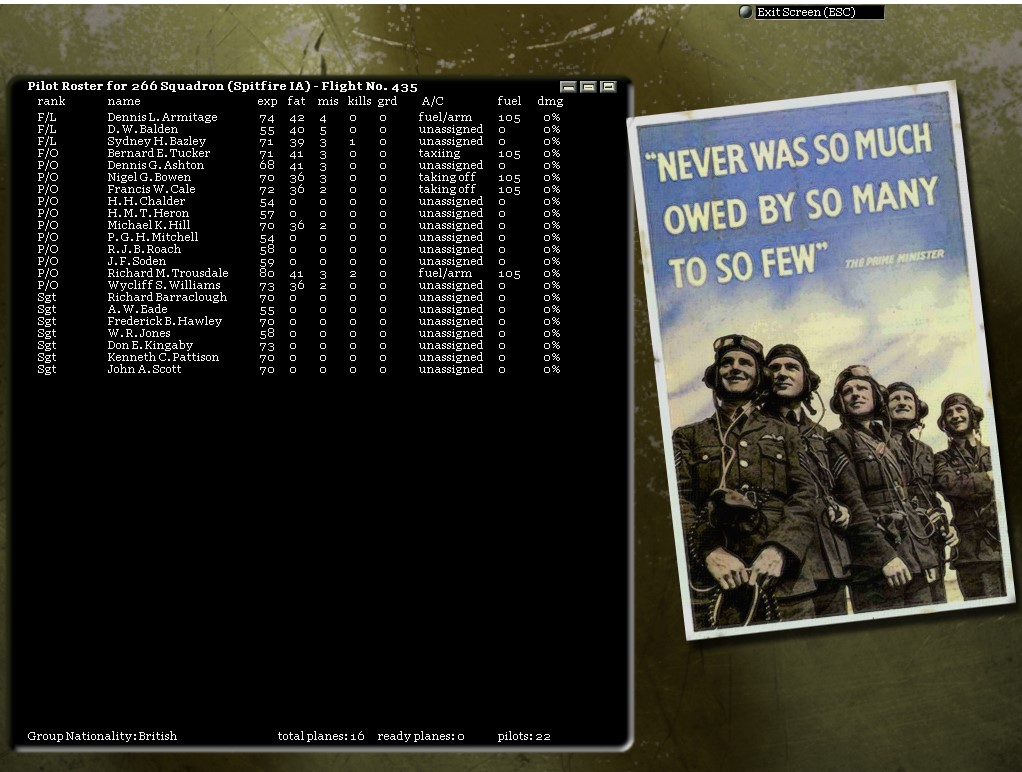Click dmg 0% in Armitage's row

(551, 117)
